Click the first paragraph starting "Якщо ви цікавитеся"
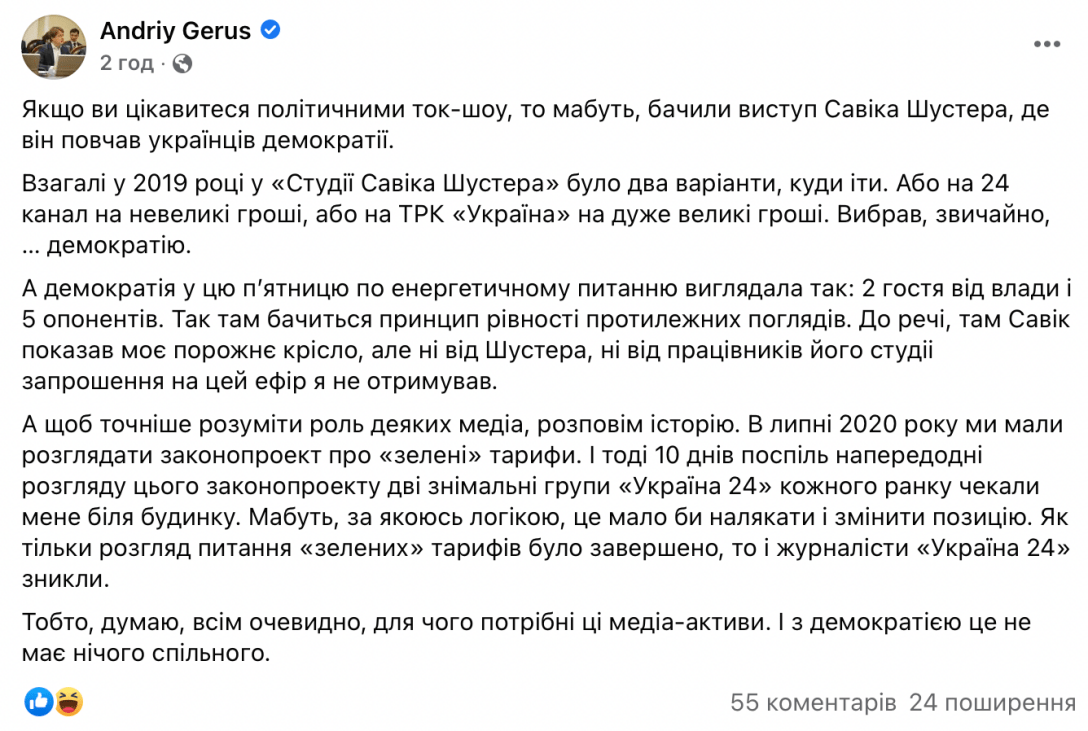1088x731 pixels. coord(535,124)
